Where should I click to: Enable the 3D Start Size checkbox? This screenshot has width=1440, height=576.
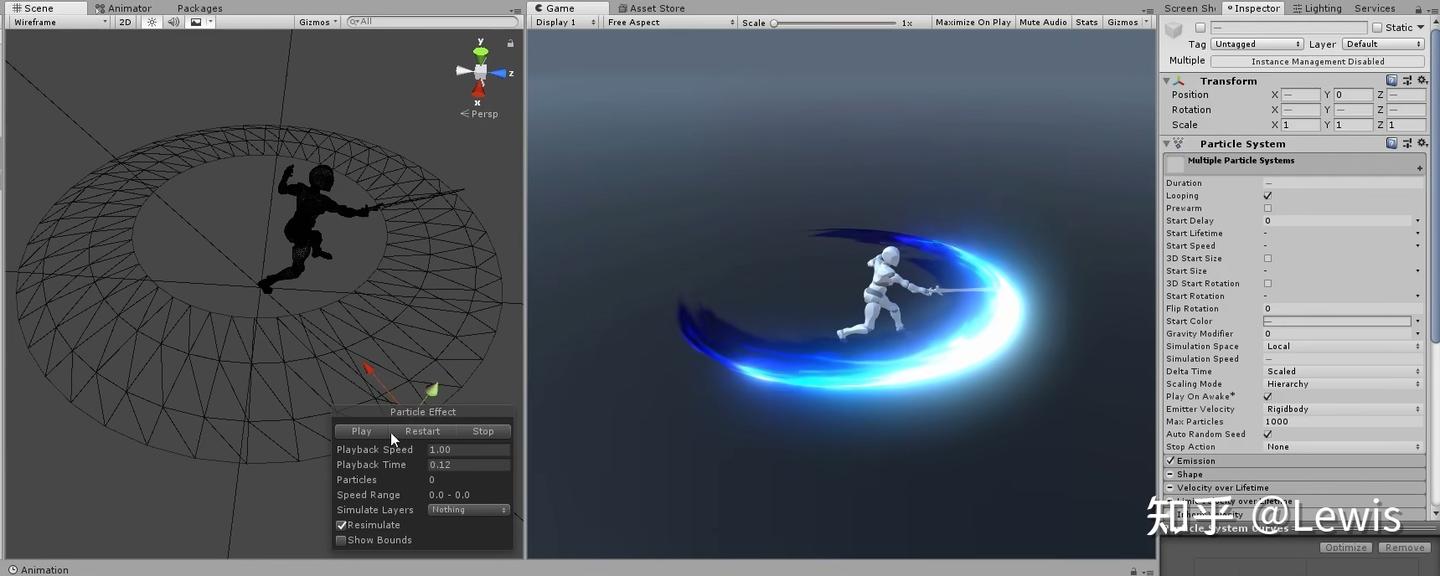(1268, 258)
